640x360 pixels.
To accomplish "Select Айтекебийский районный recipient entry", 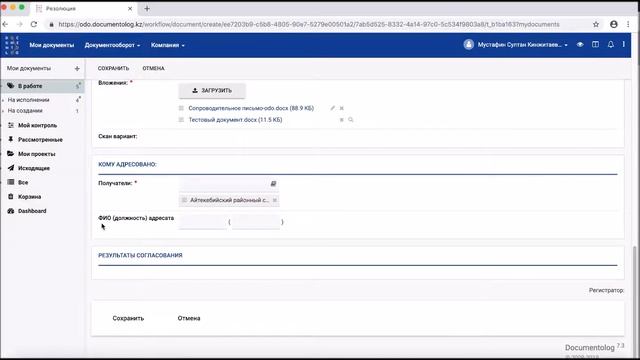I will [229, 200].
